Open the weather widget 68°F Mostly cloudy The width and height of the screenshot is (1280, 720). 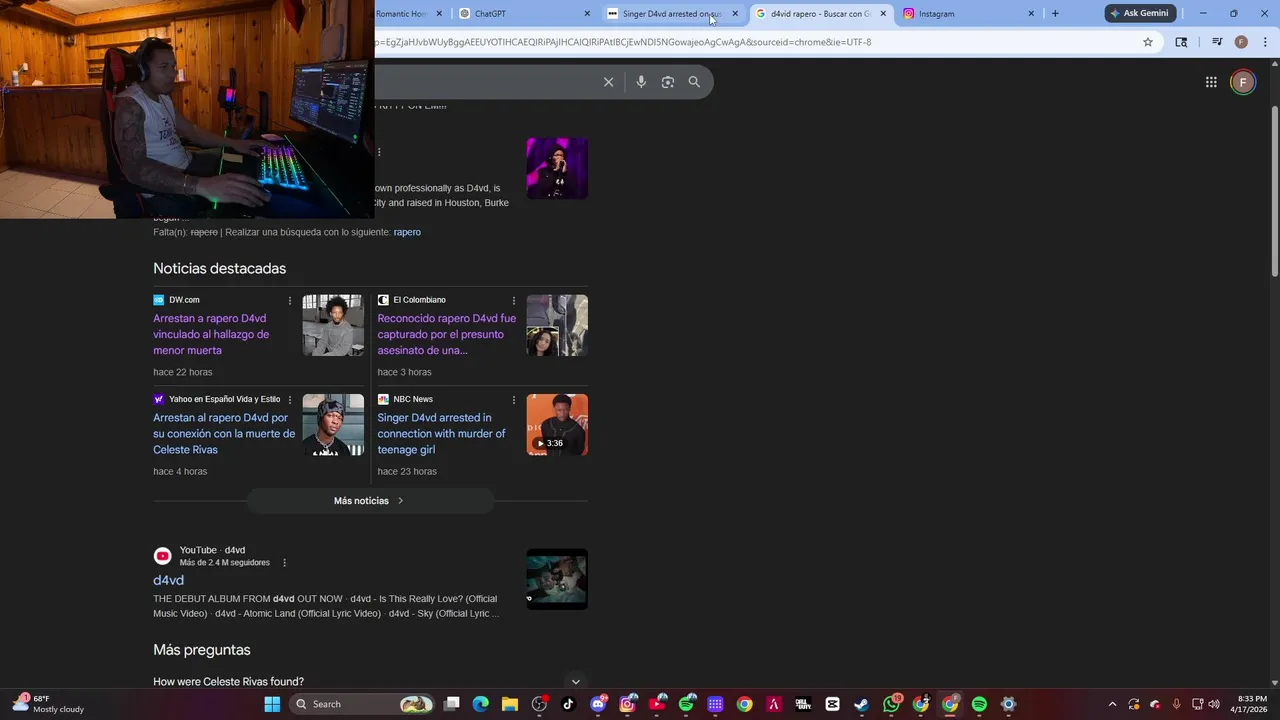[x=48, y=704]
